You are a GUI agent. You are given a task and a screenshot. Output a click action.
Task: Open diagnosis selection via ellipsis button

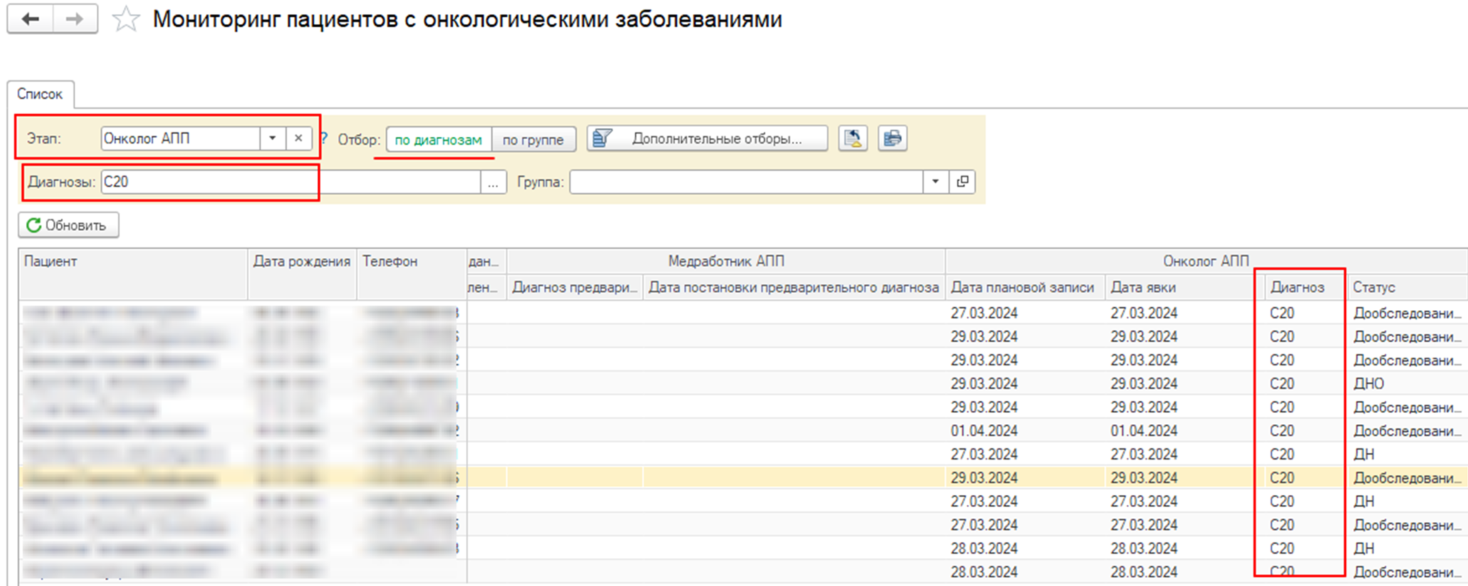coord(494,183)
